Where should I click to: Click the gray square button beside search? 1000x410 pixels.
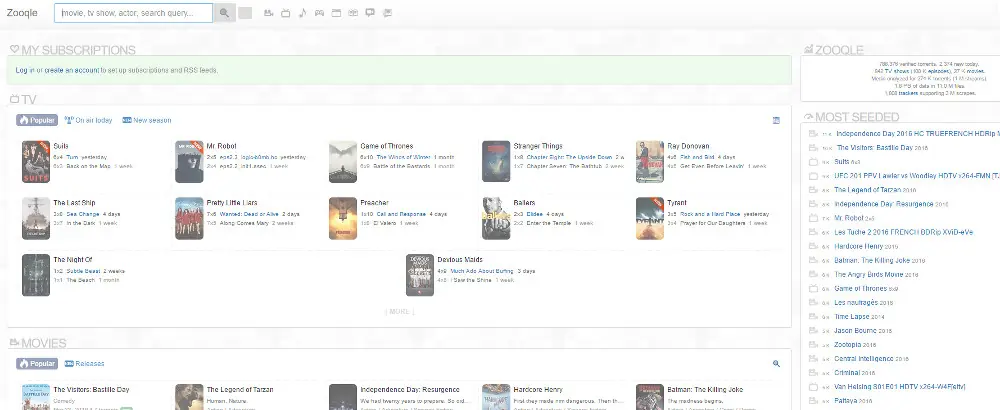[245, 13]
